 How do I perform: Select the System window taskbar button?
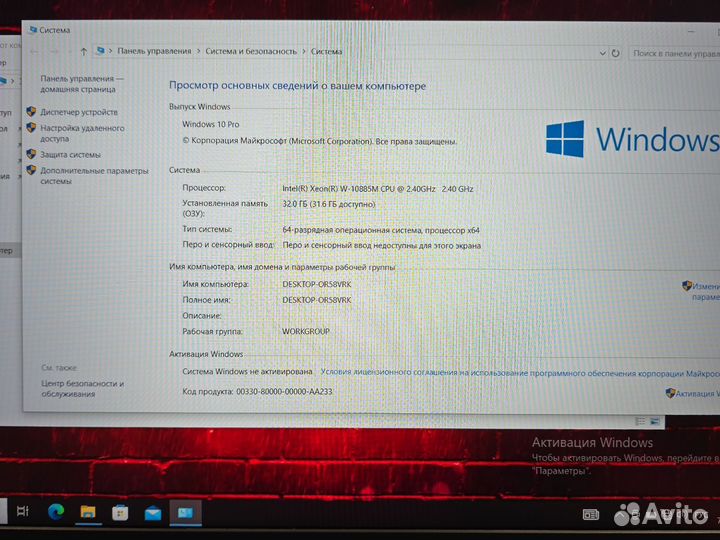(186, 512)
